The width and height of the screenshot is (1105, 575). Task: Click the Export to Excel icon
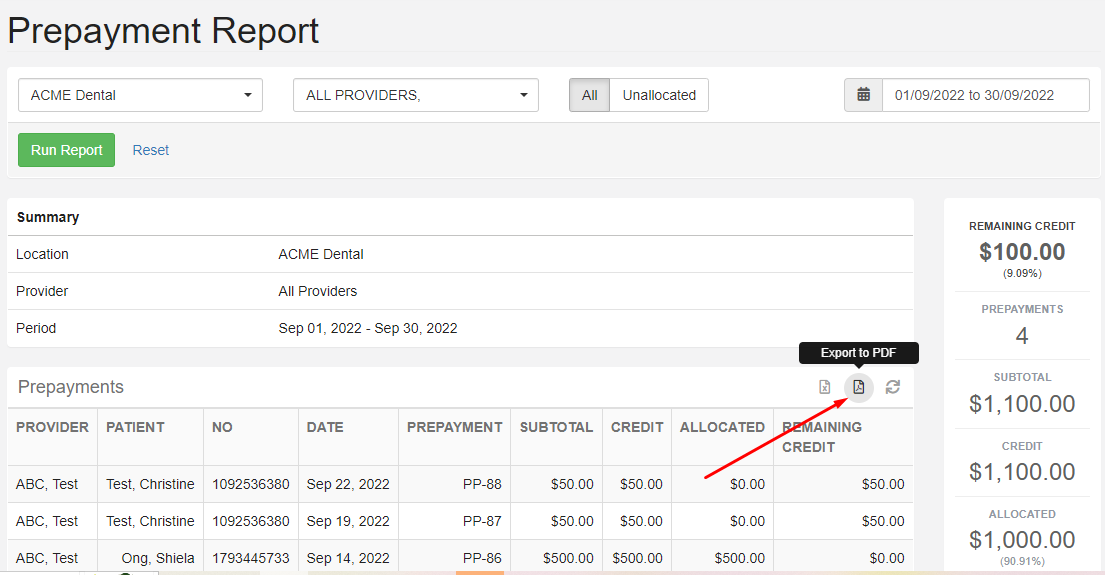point(825,387)
